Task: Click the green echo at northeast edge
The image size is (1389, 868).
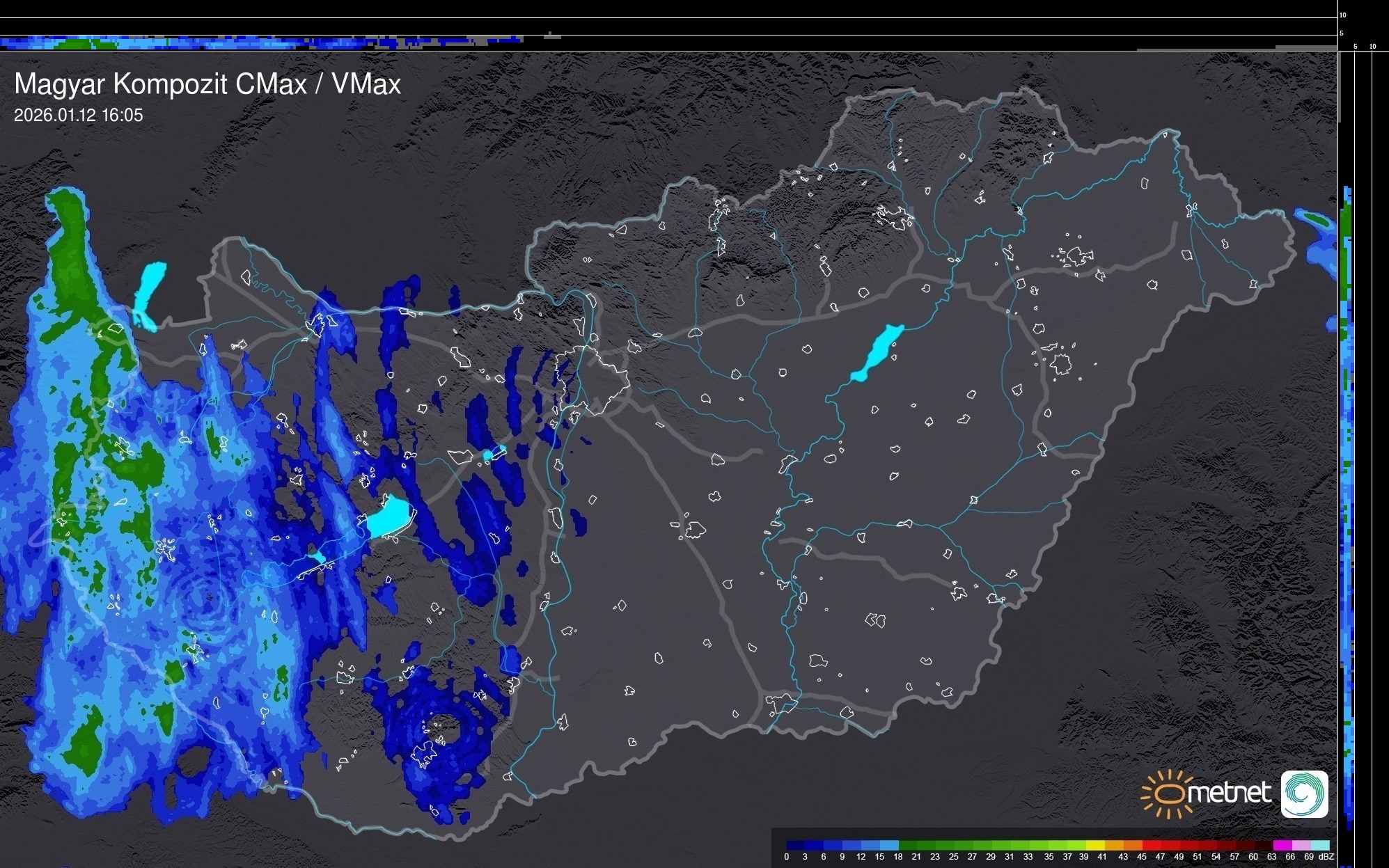Action: pos(1316,219)
